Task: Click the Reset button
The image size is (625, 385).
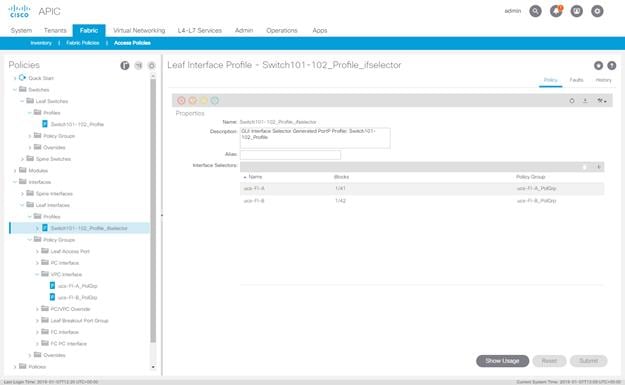Action: (x=549, y=361)
